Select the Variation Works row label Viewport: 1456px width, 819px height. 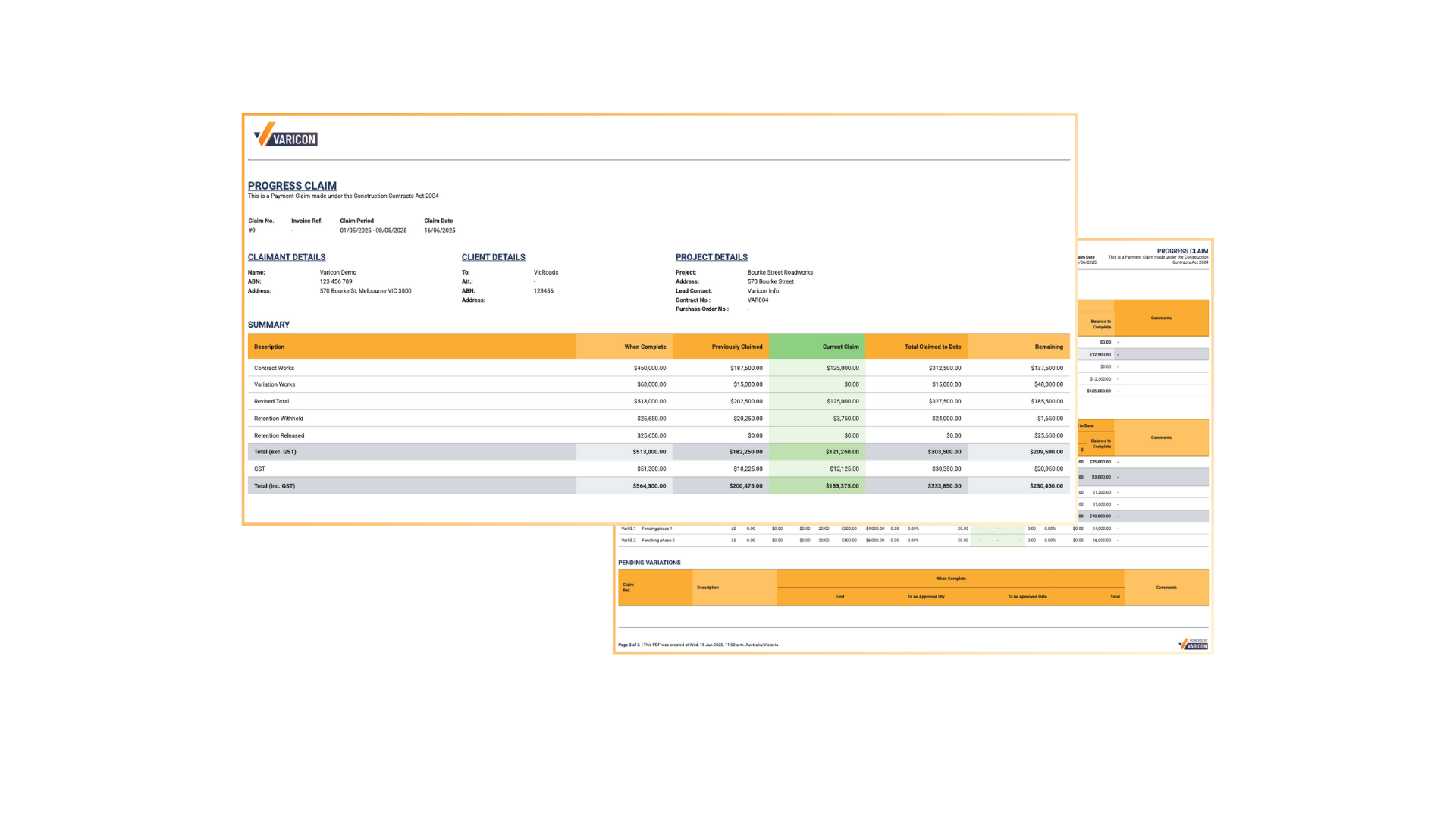point(275,384)
